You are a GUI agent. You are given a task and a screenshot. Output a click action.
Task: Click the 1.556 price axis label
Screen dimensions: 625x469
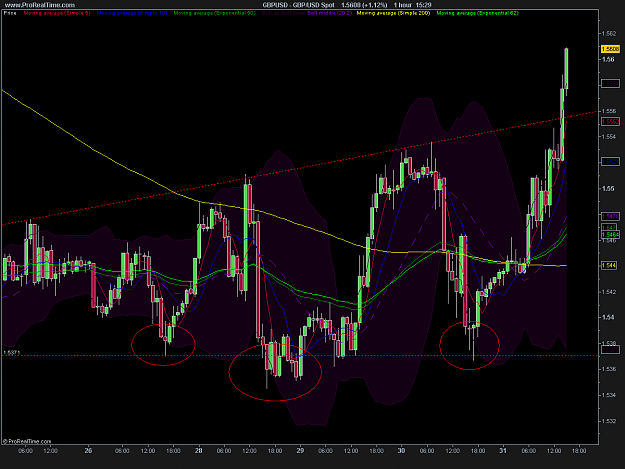(609, 111)
